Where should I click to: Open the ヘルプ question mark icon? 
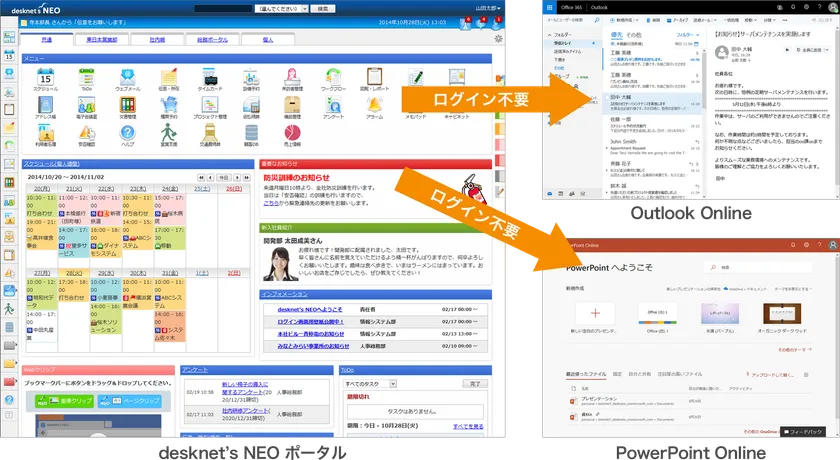tap(128, 133)
